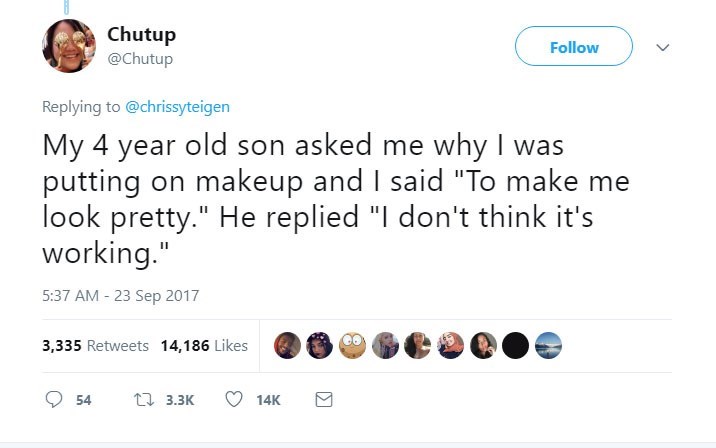Click the last landscape liker avatar
The height and width of the screenshot is (448, 716).
548,346
